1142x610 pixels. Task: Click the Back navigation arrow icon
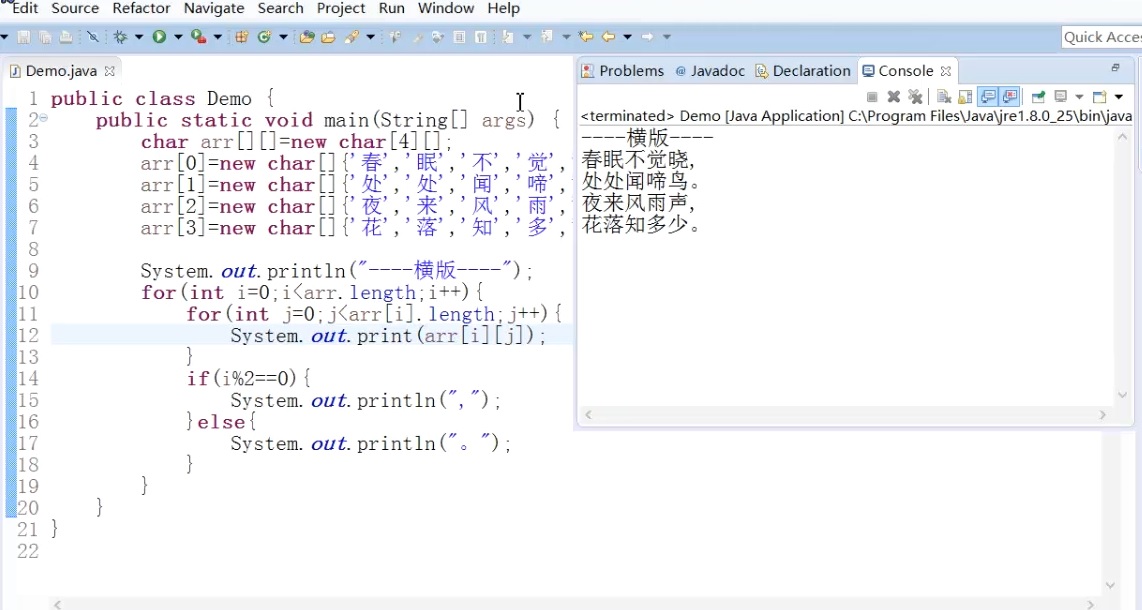[x=608, y=37]
